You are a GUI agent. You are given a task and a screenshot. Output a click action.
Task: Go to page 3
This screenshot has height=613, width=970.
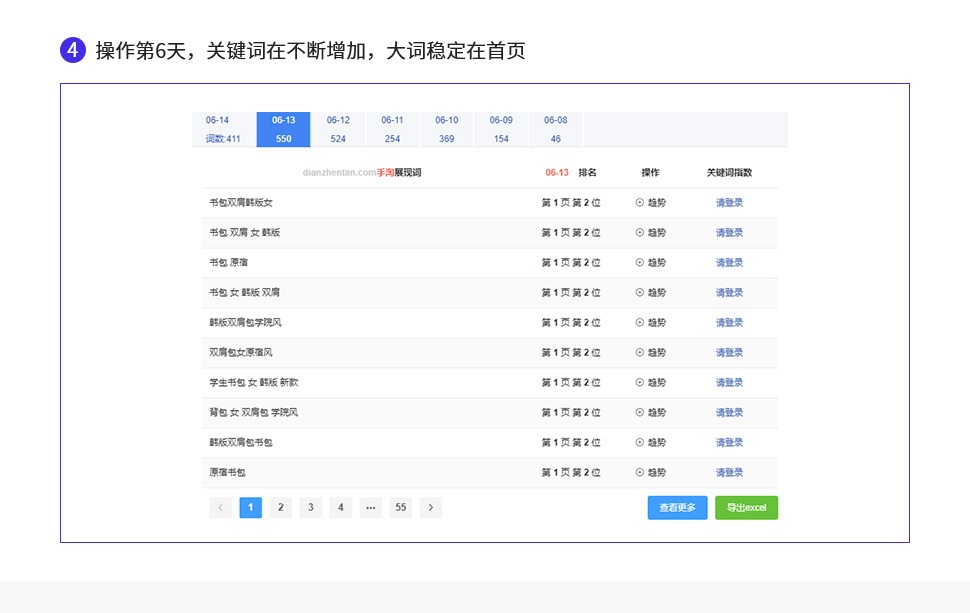[x=311, y=507]
